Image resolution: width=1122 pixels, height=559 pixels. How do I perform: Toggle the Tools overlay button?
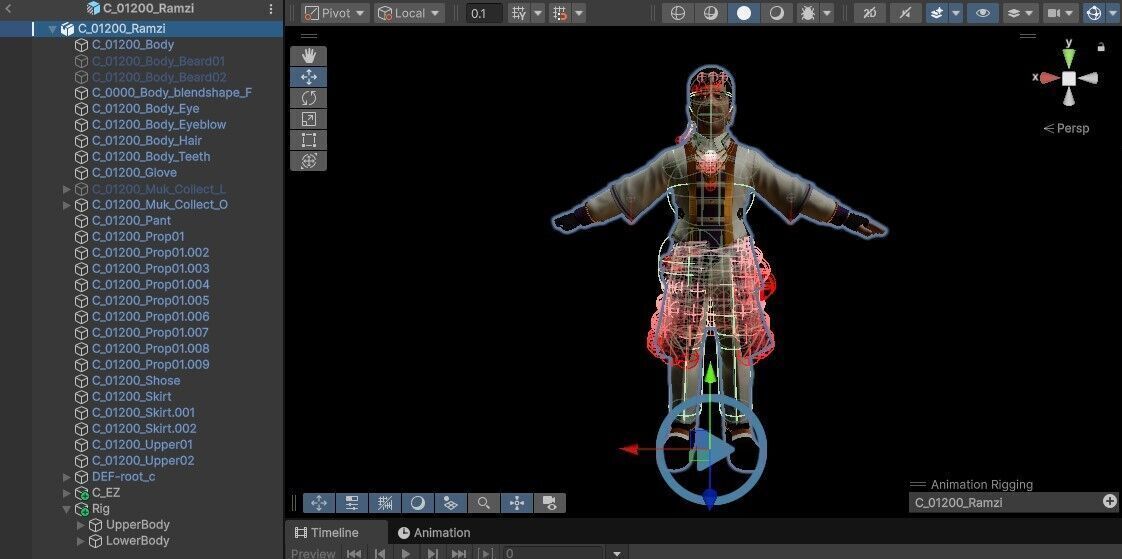[319, 503]
